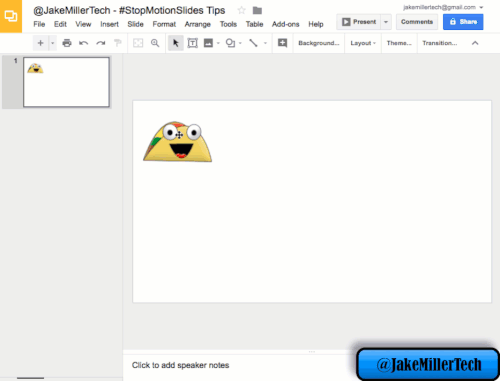Collapse the menus with the up chevron
500x381 pixels.
click(x=475, y=43)
